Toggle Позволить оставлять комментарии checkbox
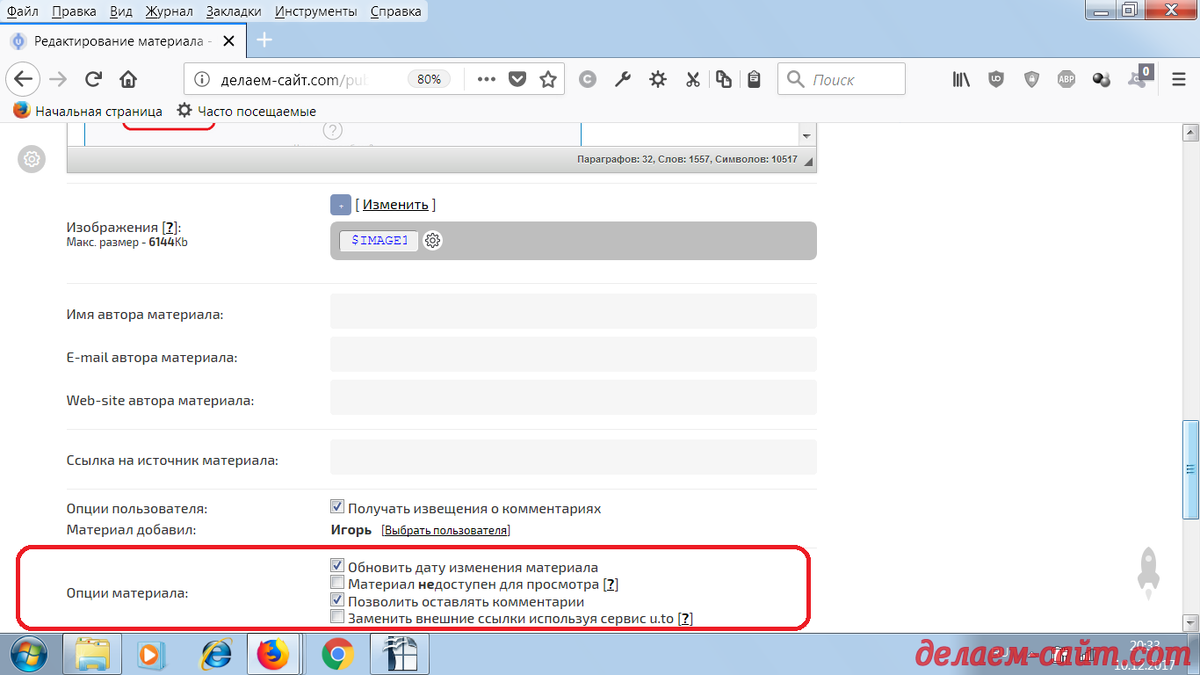The width and height of the screenshot is (1200, 675). 337,601
